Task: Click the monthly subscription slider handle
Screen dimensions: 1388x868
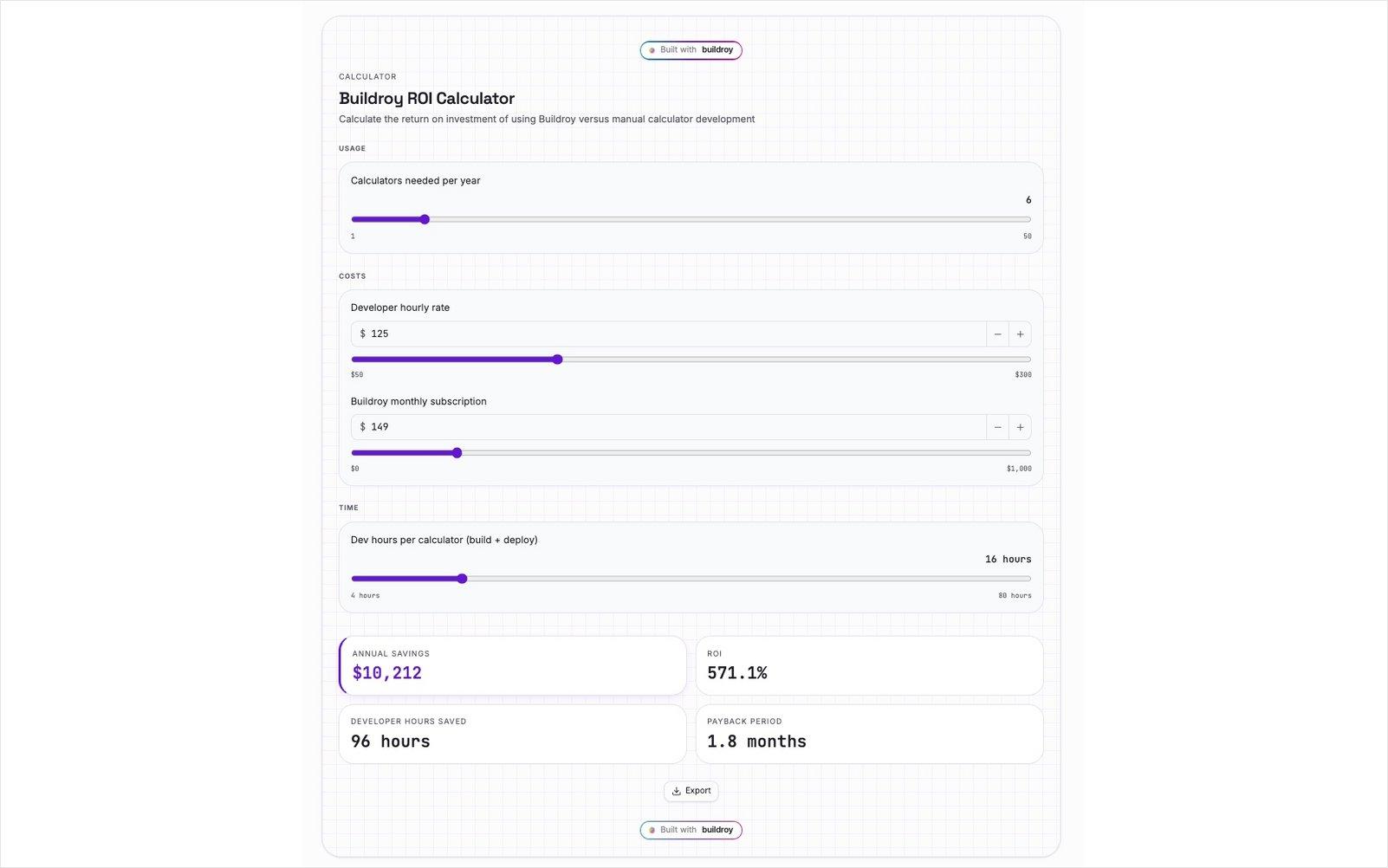Action: pyautogui.click(x=457, y=453)
